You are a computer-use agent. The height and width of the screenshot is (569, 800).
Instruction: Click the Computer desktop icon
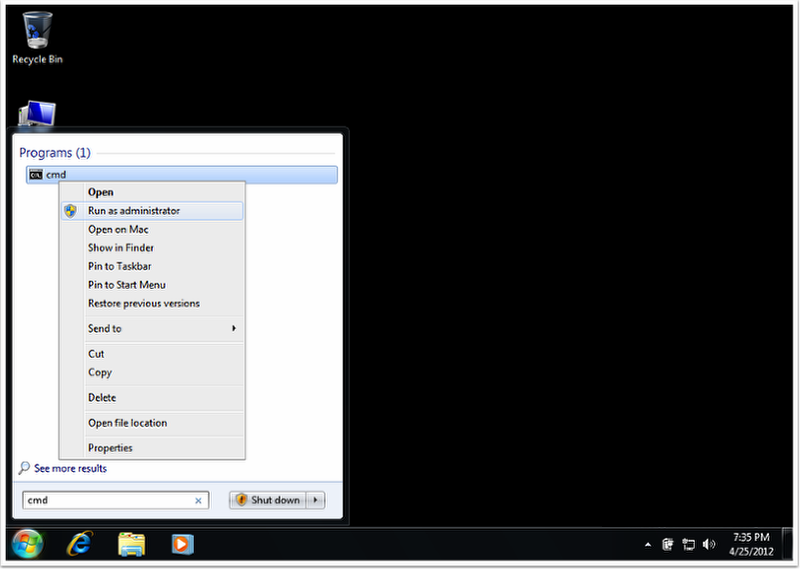[x=37, y=113]
